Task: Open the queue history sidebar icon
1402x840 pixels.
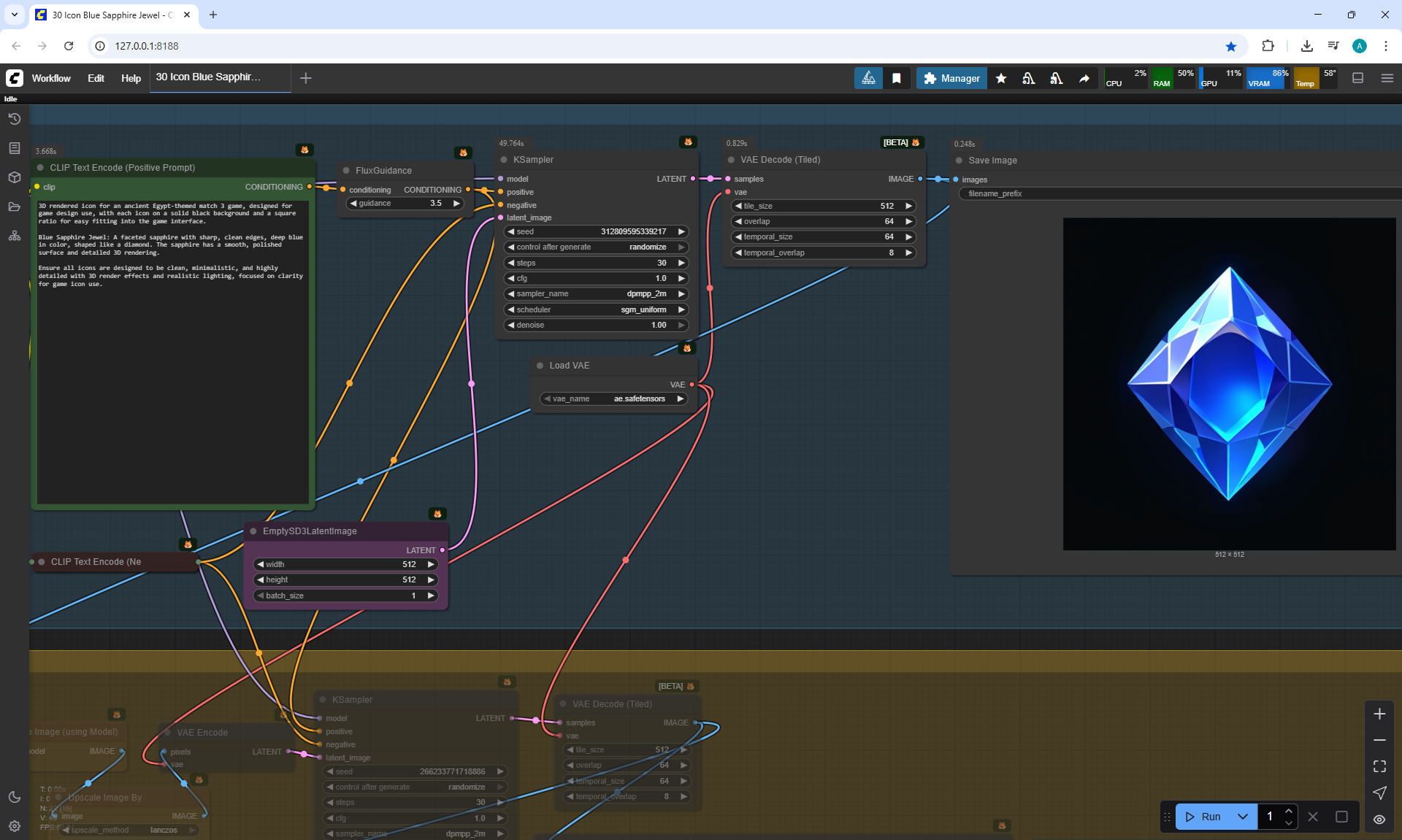Action: [14, 119]
